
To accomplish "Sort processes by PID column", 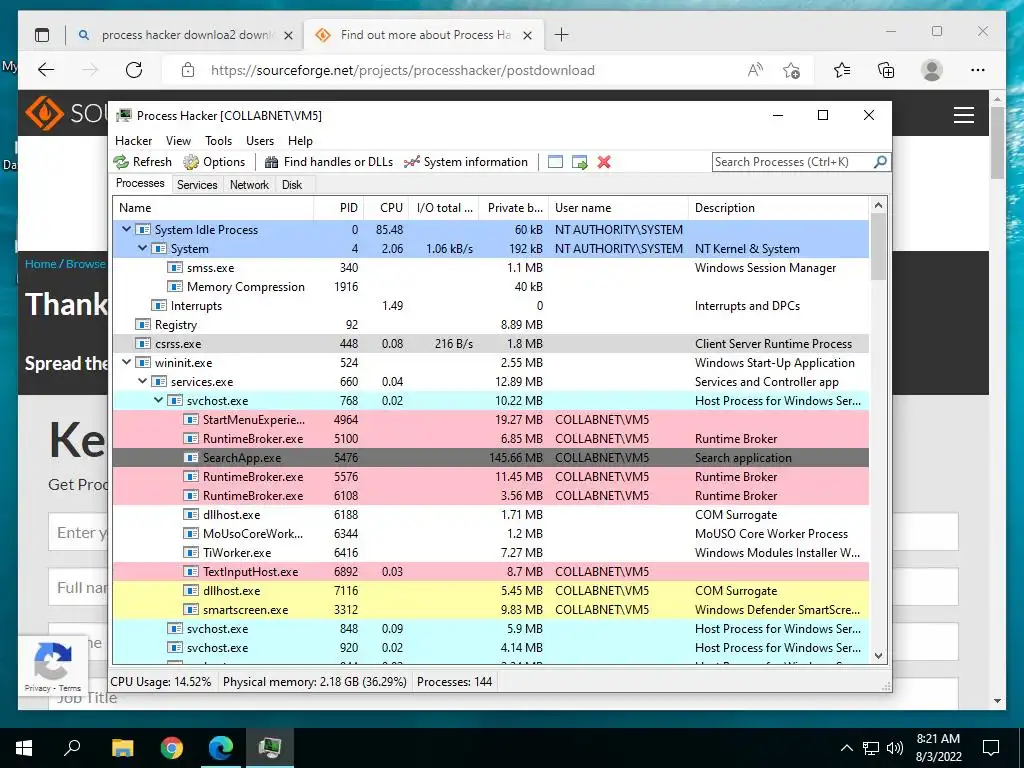I will (338, 208).
